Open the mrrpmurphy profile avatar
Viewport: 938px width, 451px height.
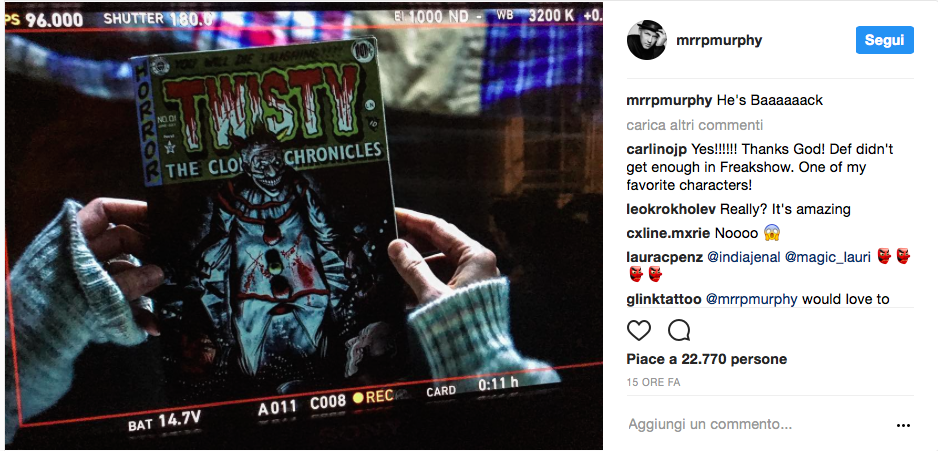click(x=646, y=40)
